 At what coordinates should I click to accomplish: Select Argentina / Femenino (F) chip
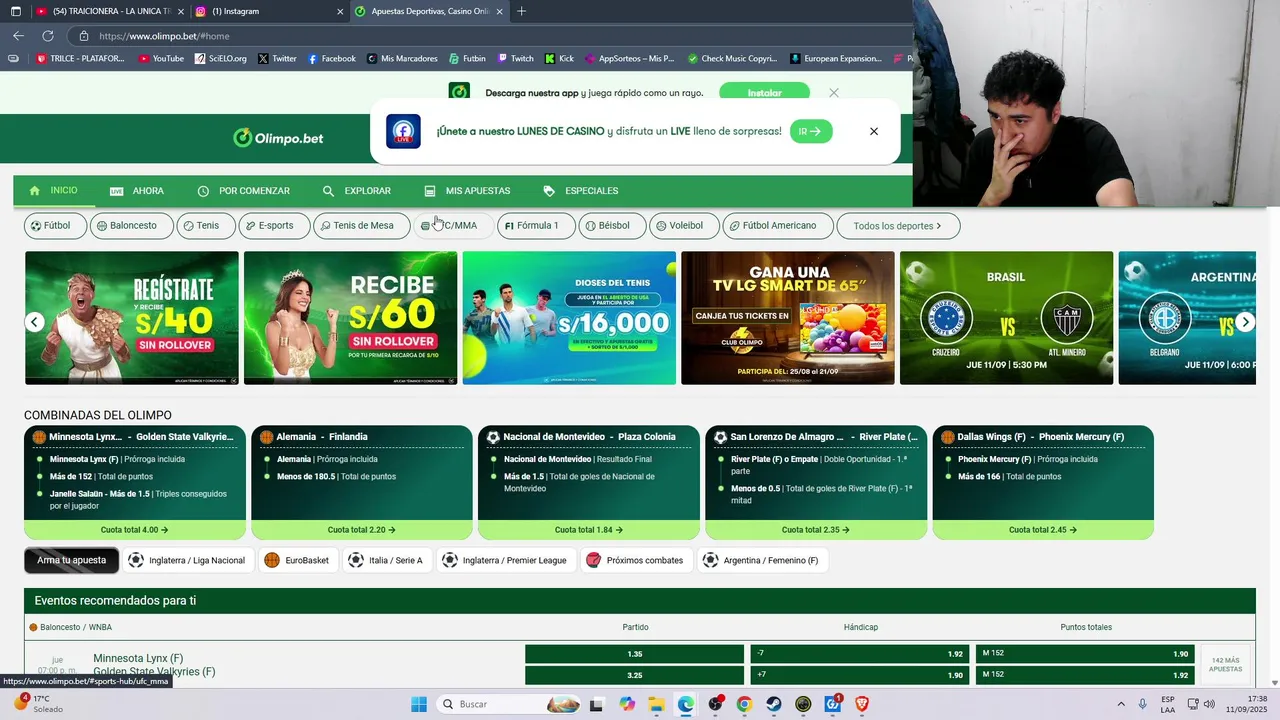coord(762,560)
